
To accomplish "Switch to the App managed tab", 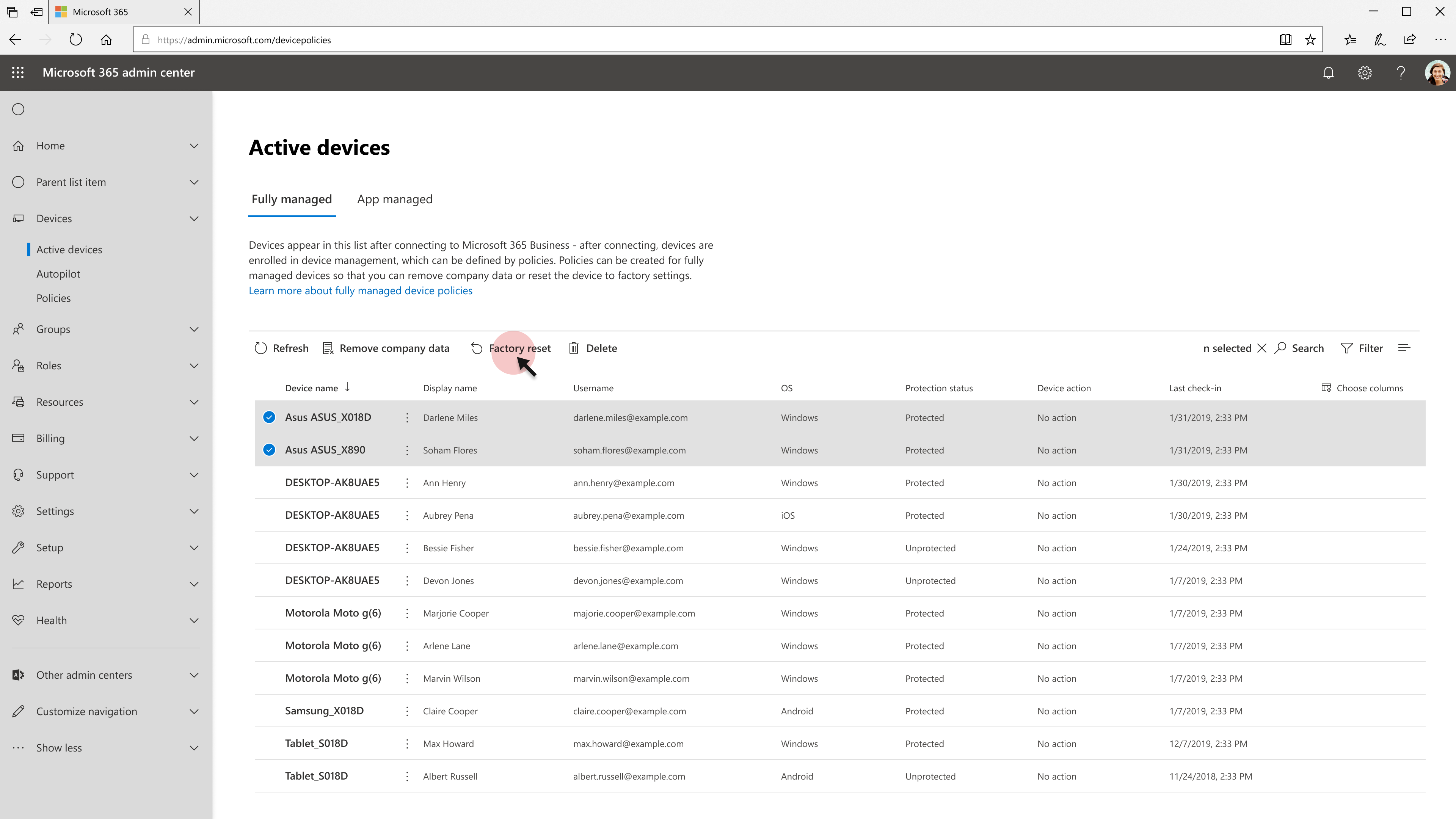I will click(x=394, y=199).
